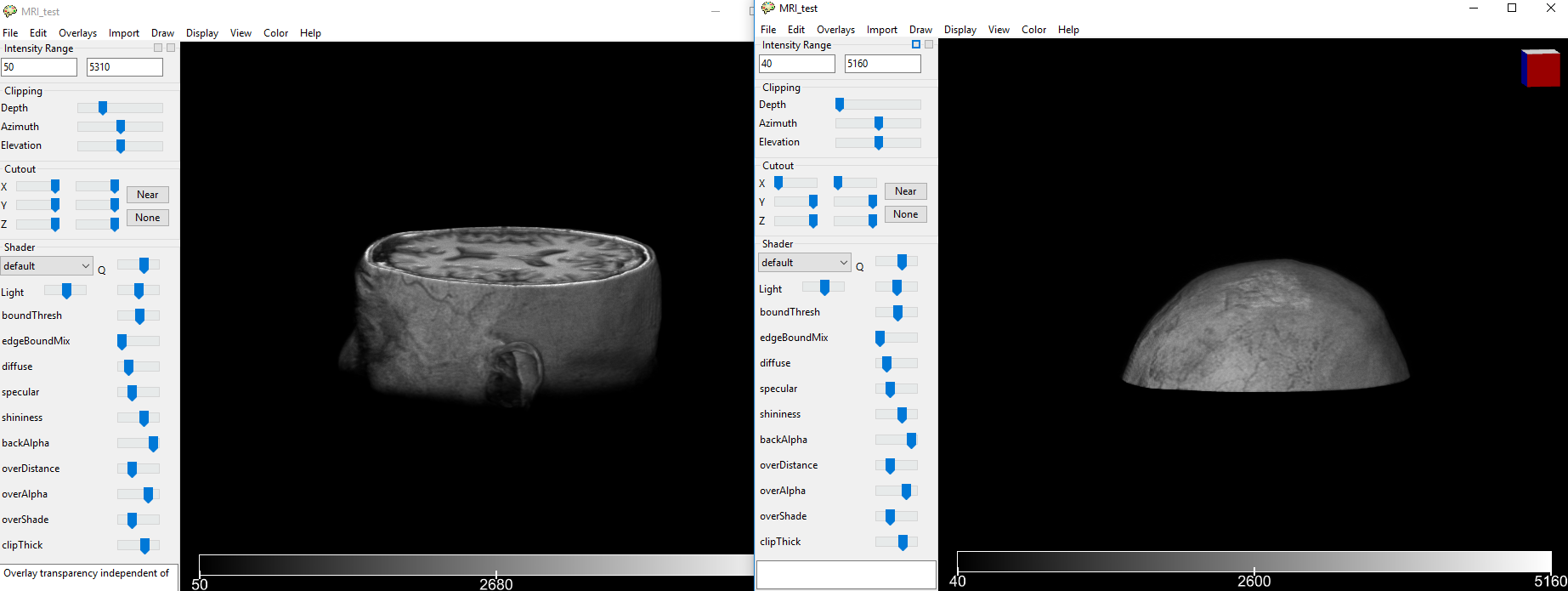Viewport: 1568px width, 591px height.
Task: Open the Overlays menu in the left window
Action: click(77, 33)
